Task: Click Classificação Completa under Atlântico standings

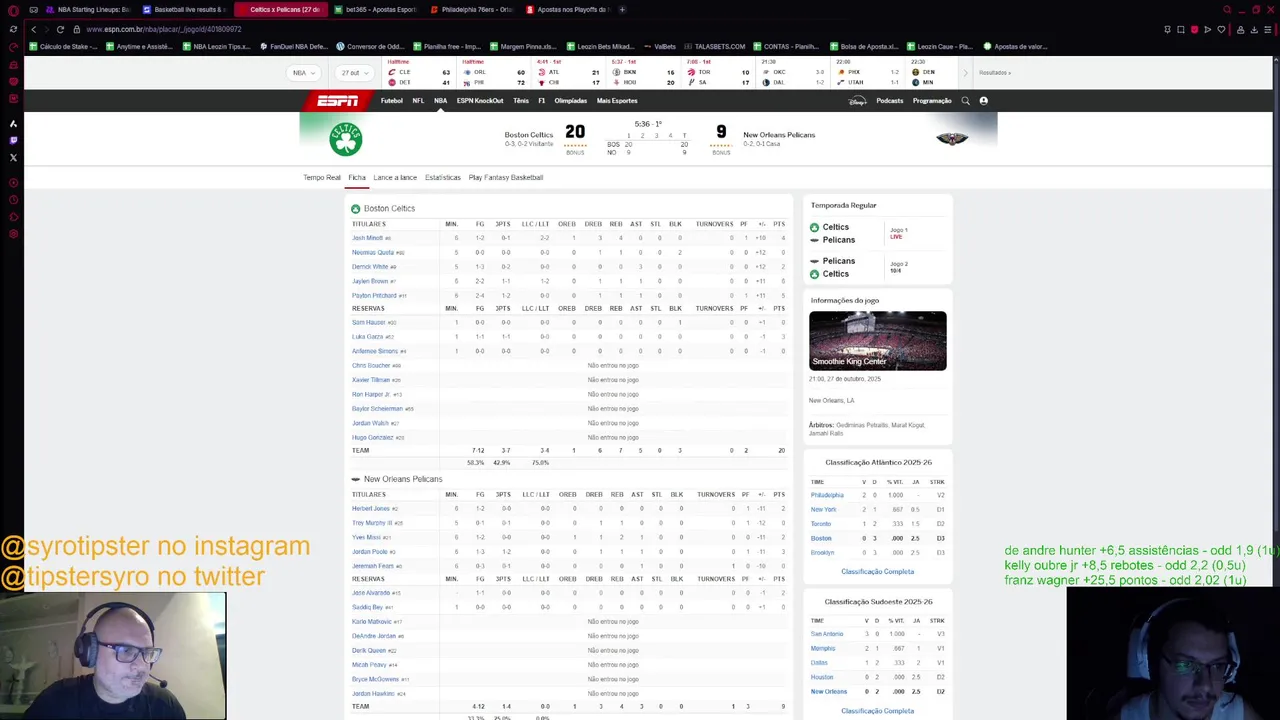Action: (877, 572)
